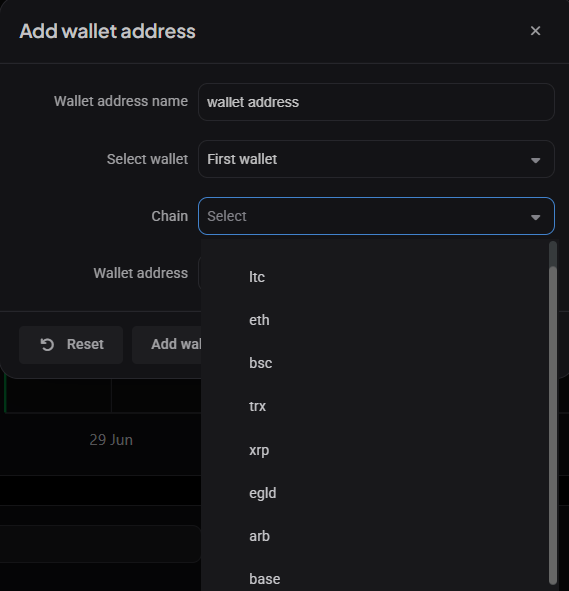Viewport: 569px width, 591px height.
Task: Click the Wallet address field label
Action: [141, 273]
